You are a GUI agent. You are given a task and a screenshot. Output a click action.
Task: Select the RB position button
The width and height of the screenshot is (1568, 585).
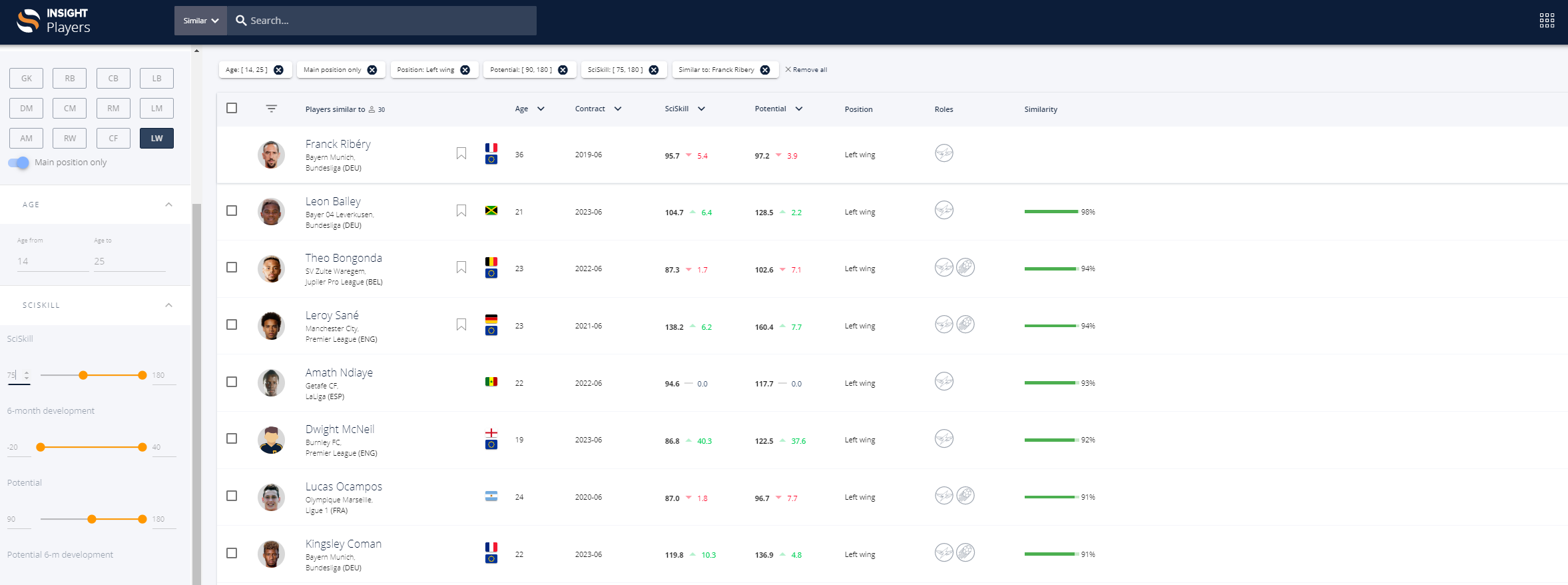pyautogui.click(x=70, y=78)
